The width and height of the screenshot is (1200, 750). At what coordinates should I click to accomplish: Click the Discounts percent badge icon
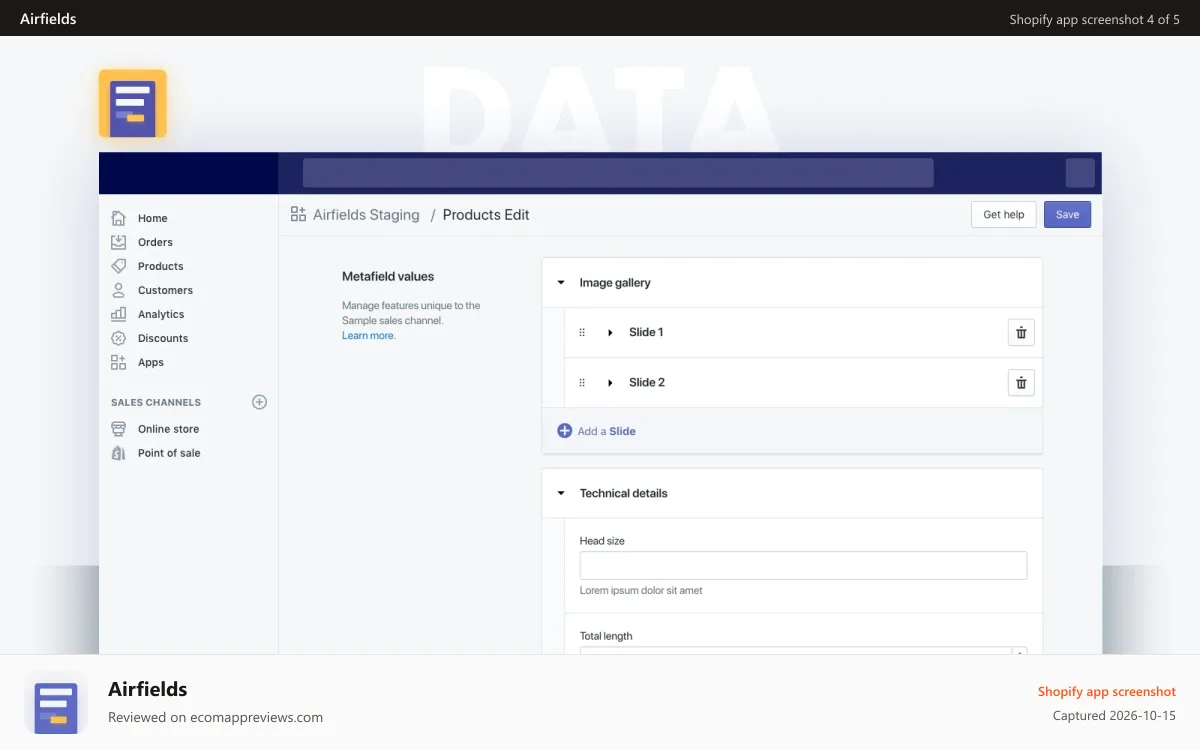click(119, 338)
